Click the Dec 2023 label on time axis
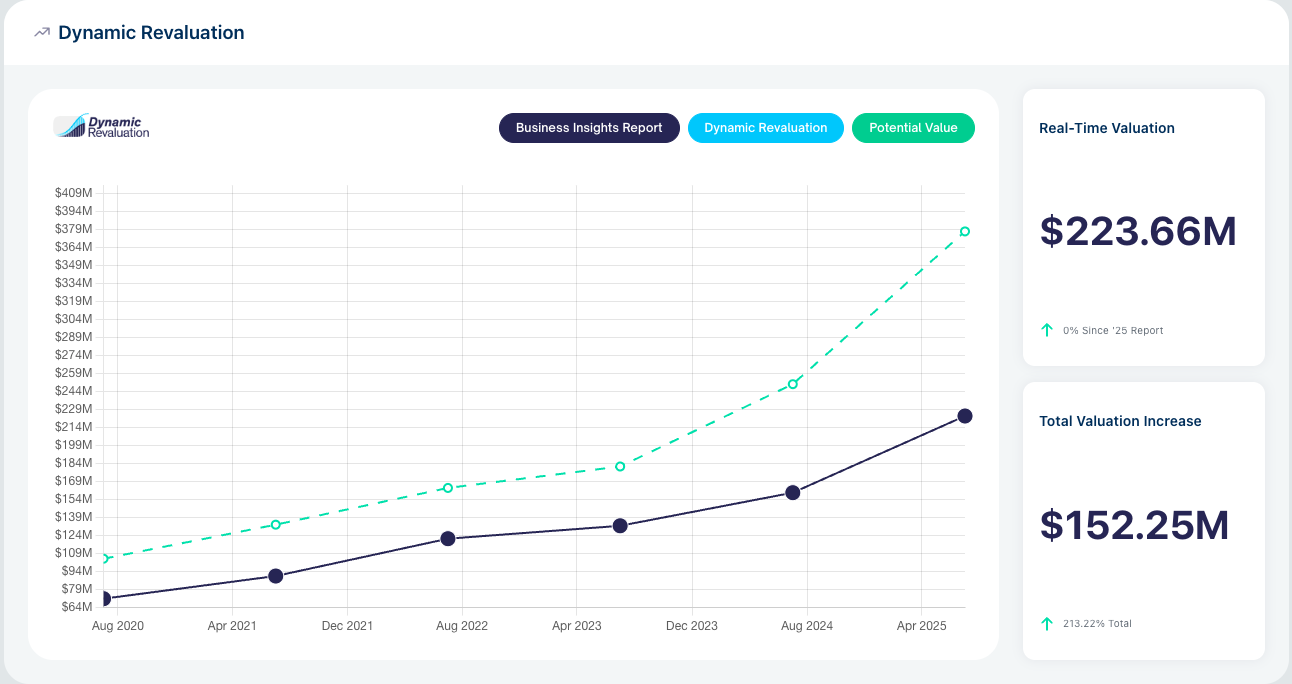This screenshot has width=1292, height=684. 692,626
